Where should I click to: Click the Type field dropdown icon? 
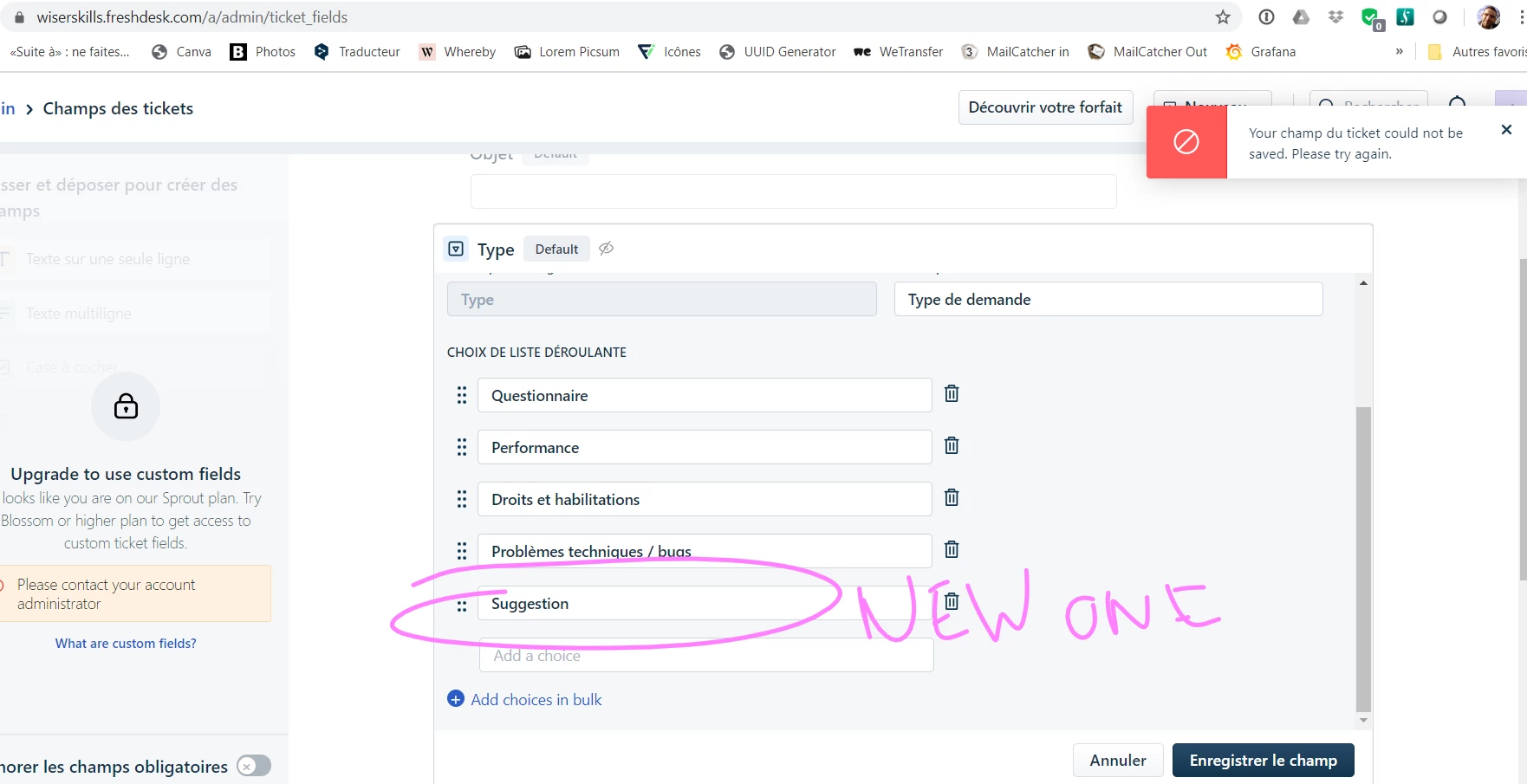[456, 249]
